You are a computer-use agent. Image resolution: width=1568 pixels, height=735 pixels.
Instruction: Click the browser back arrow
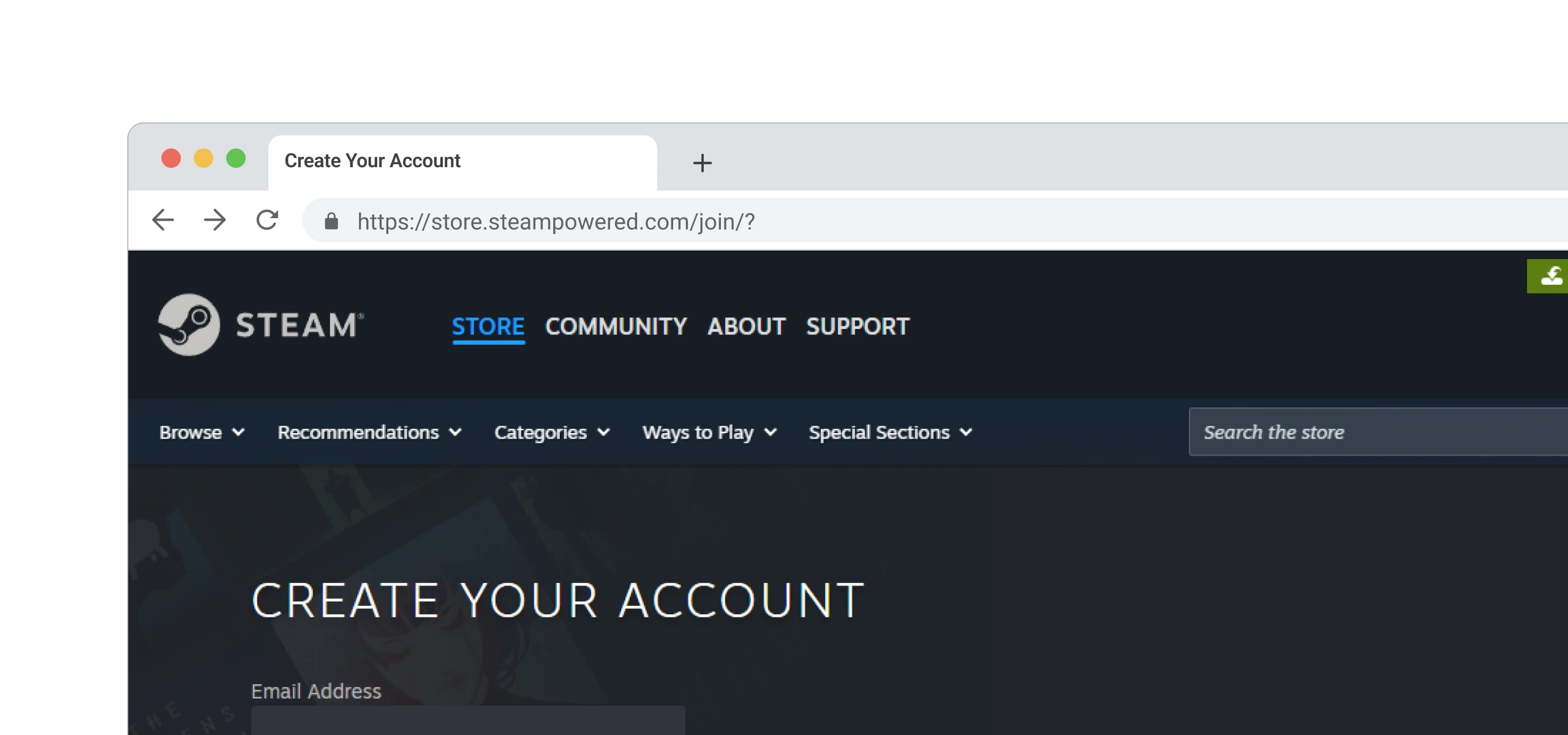click(x=163, y=220)
